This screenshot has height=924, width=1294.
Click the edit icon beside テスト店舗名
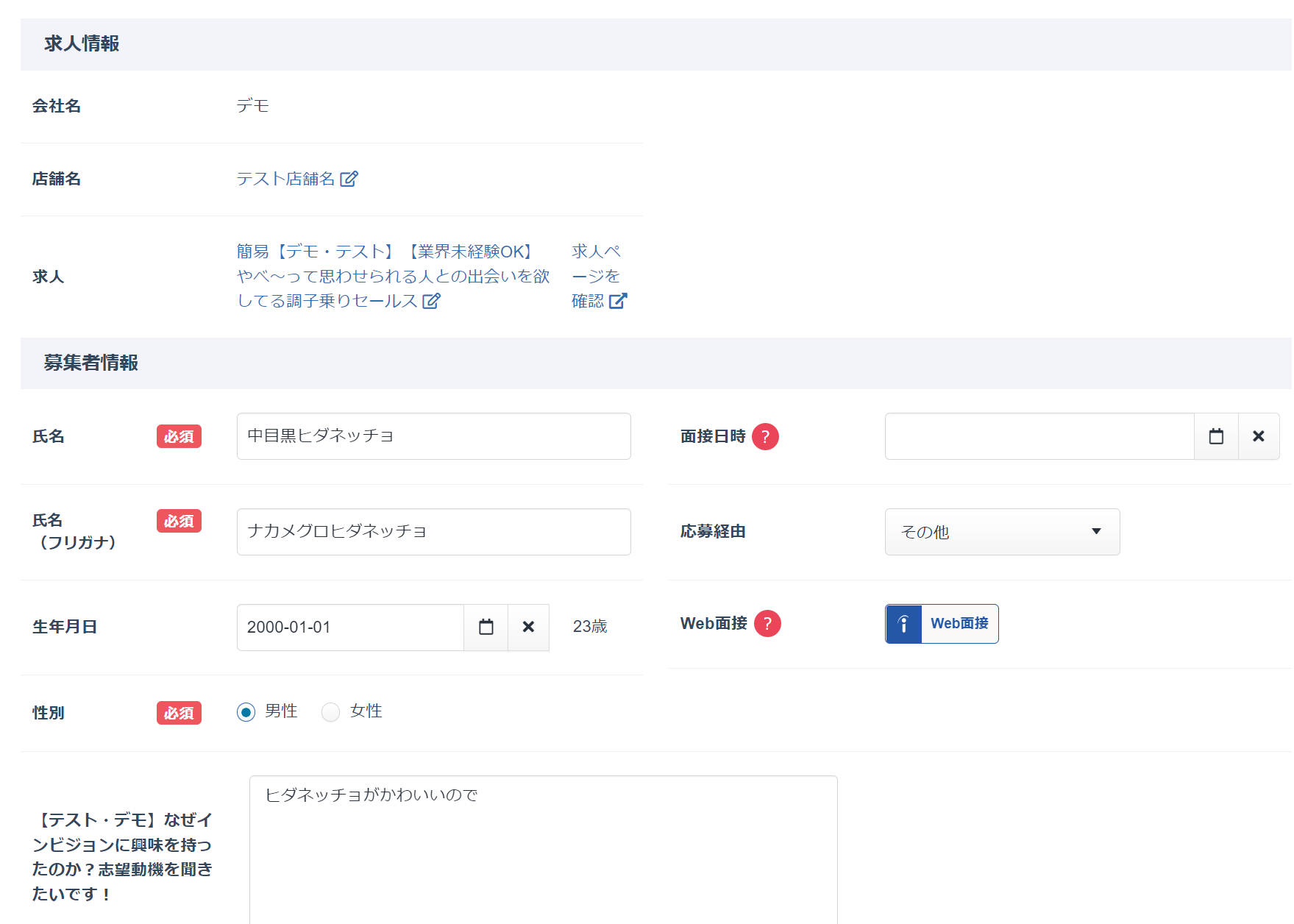click(349, 179)
